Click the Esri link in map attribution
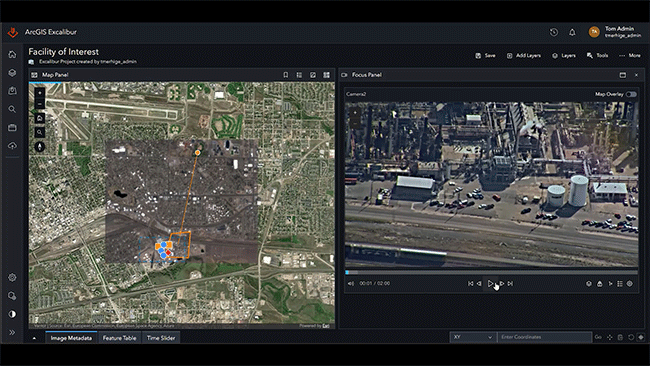Viewport: 650px width, 366px height. click(326, 326)
